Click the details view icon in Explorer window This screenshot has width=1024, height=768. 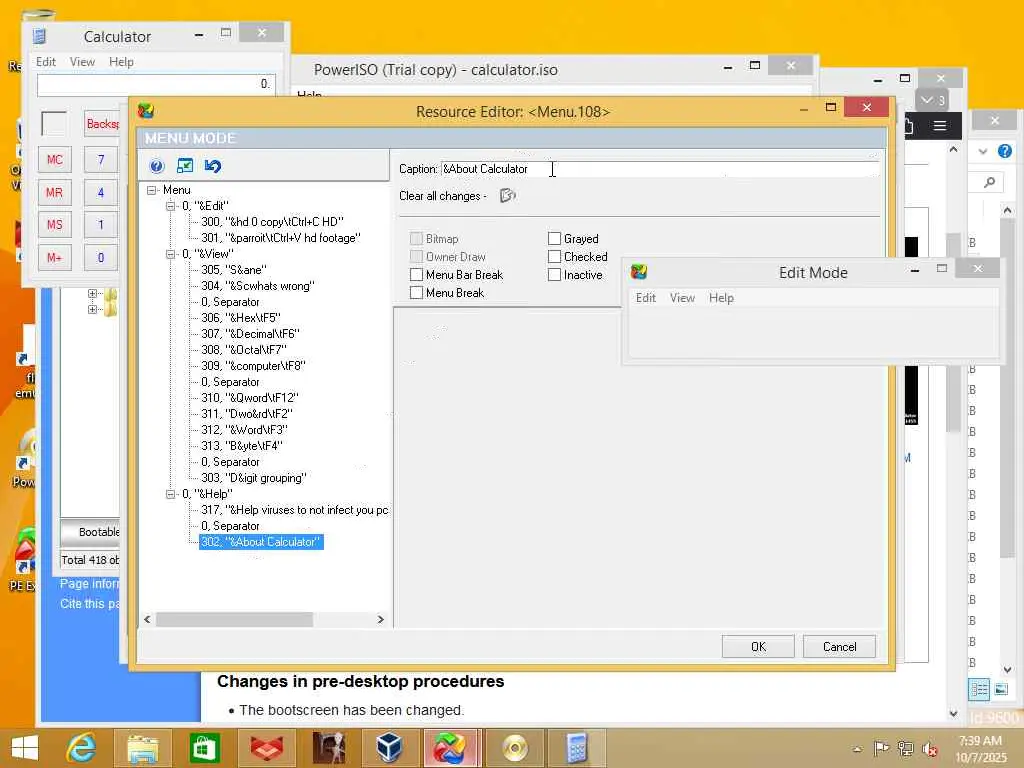[979, 689]
